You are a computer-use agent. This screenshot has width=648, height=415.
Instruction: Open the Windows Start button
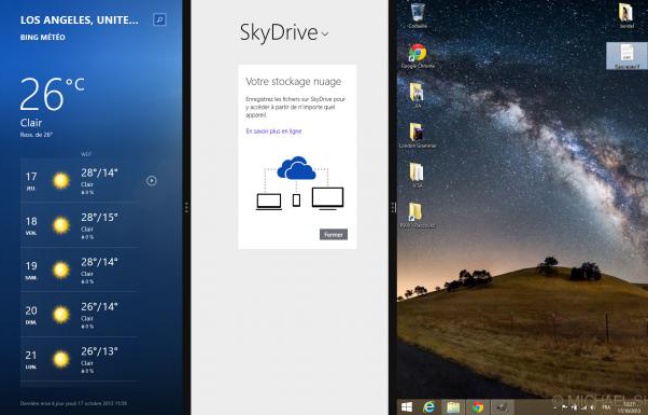tap(407, 407)
